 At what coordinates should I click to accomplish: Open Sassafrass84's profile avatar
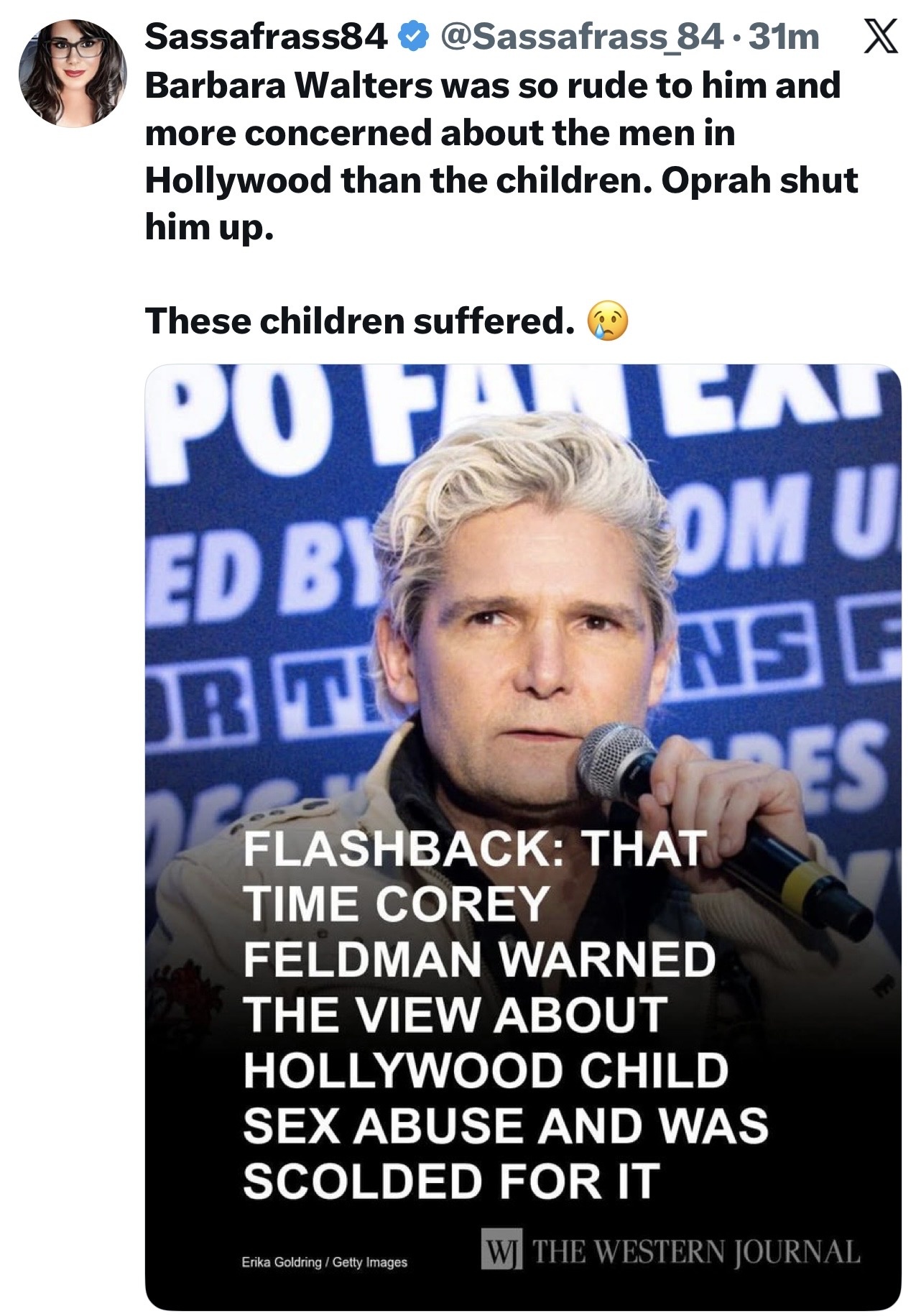pyautogui.click(x=72, y=73)
